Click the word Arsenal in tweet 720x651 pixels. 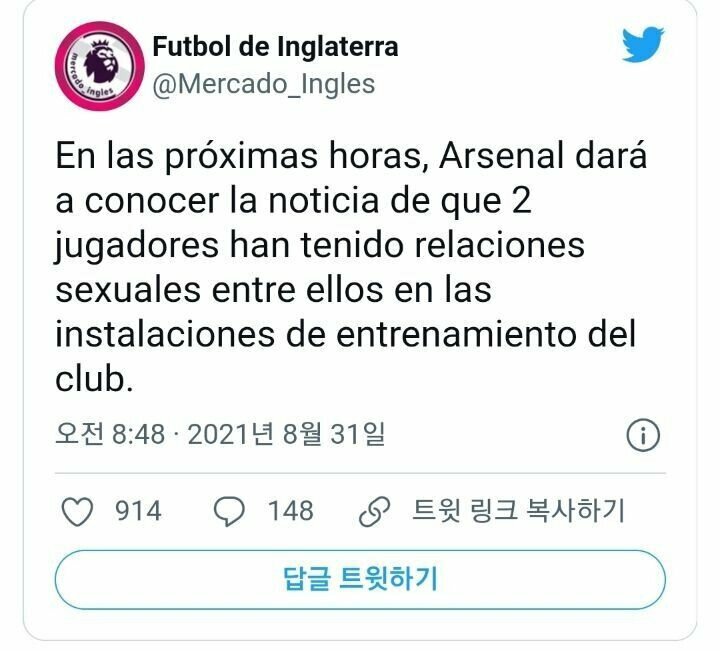(501, 156)
